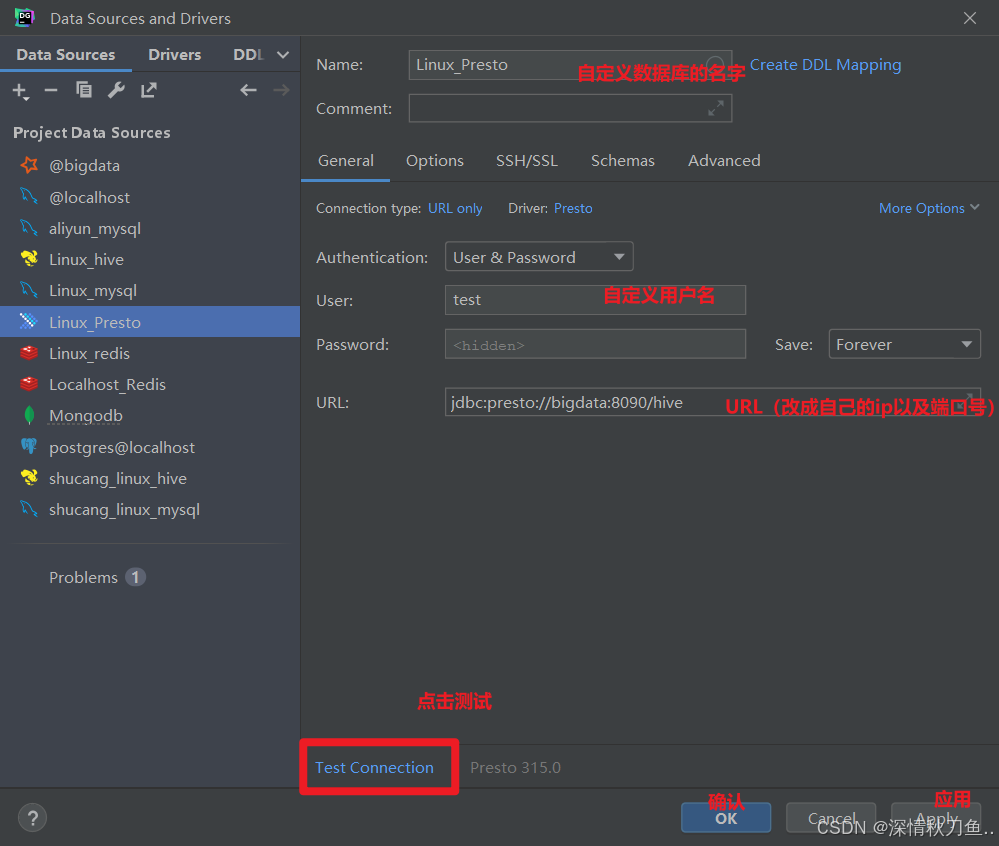
Task: Select the aliyun_mysql data source
Action: click(150, 228)
